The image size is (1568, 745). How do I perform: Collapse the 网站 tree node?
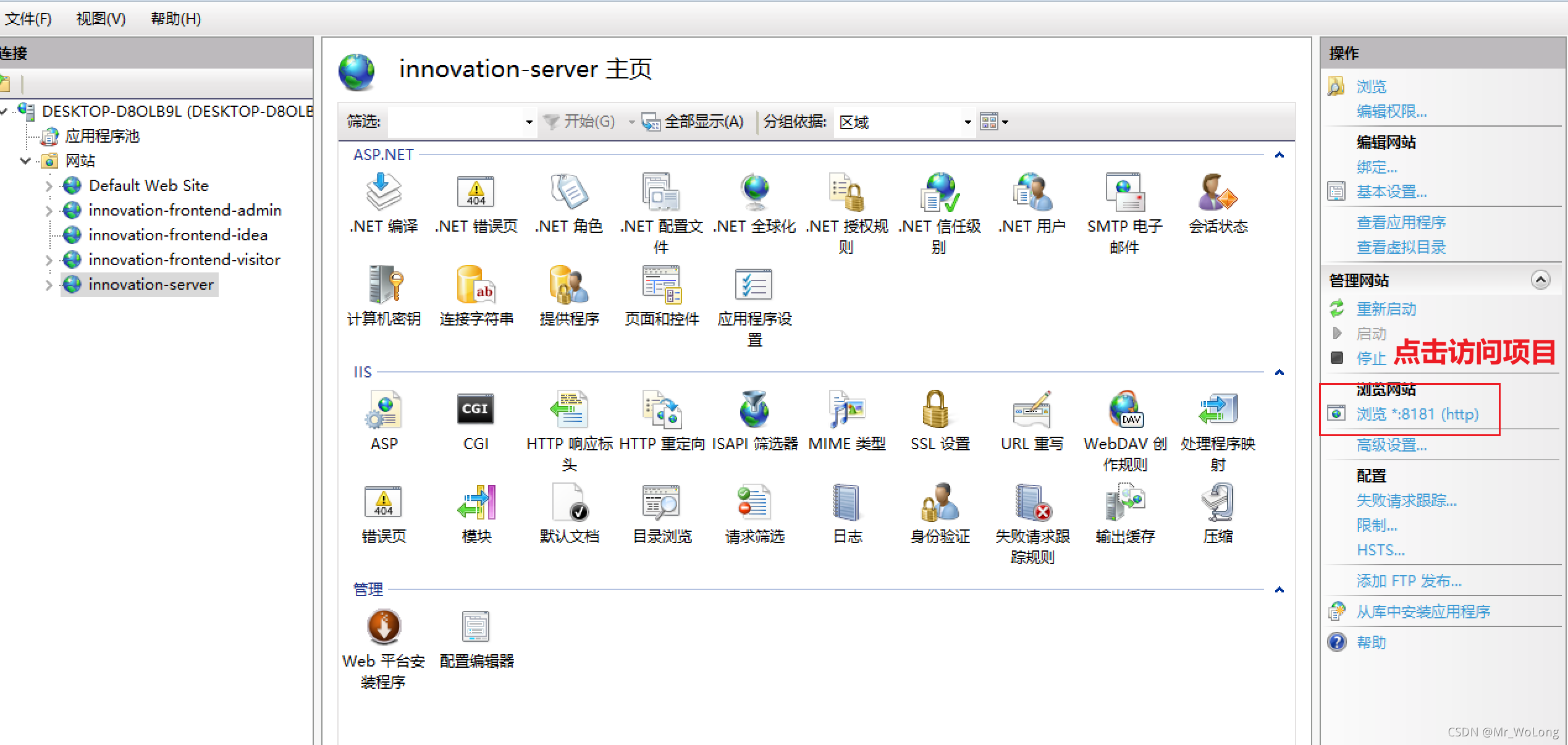pos(25,161)
